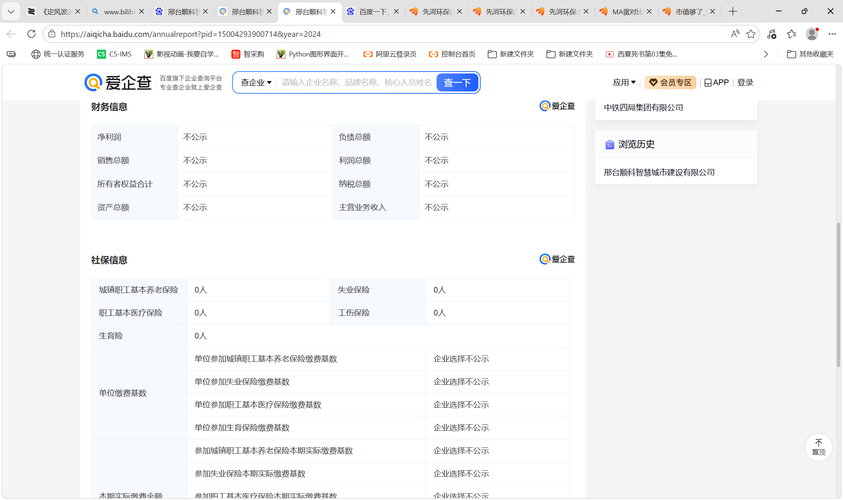Select the 社保信息 section heading
Viewport: 843px width, 500px height.
[x=109, y=260]
